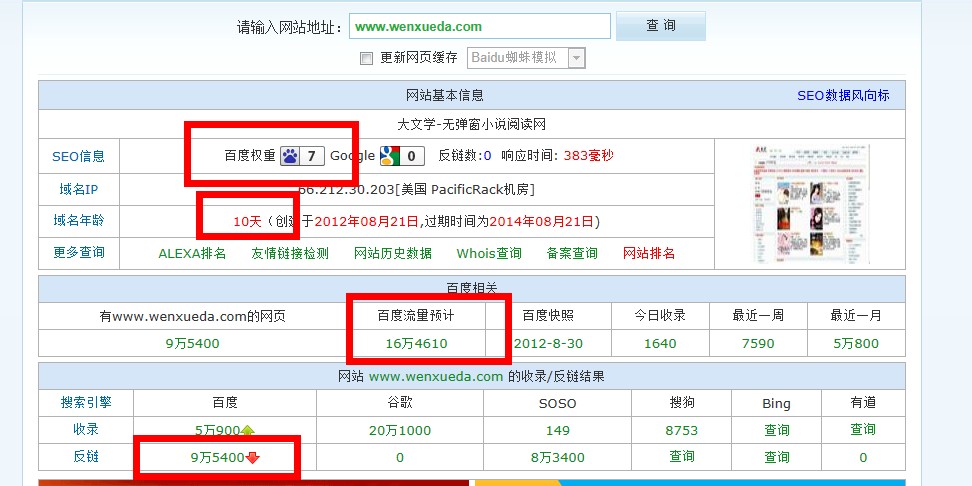This screenshot has width=972, height=486.
Task: Click the 有道 收录 查询 link
Action: 862,430
